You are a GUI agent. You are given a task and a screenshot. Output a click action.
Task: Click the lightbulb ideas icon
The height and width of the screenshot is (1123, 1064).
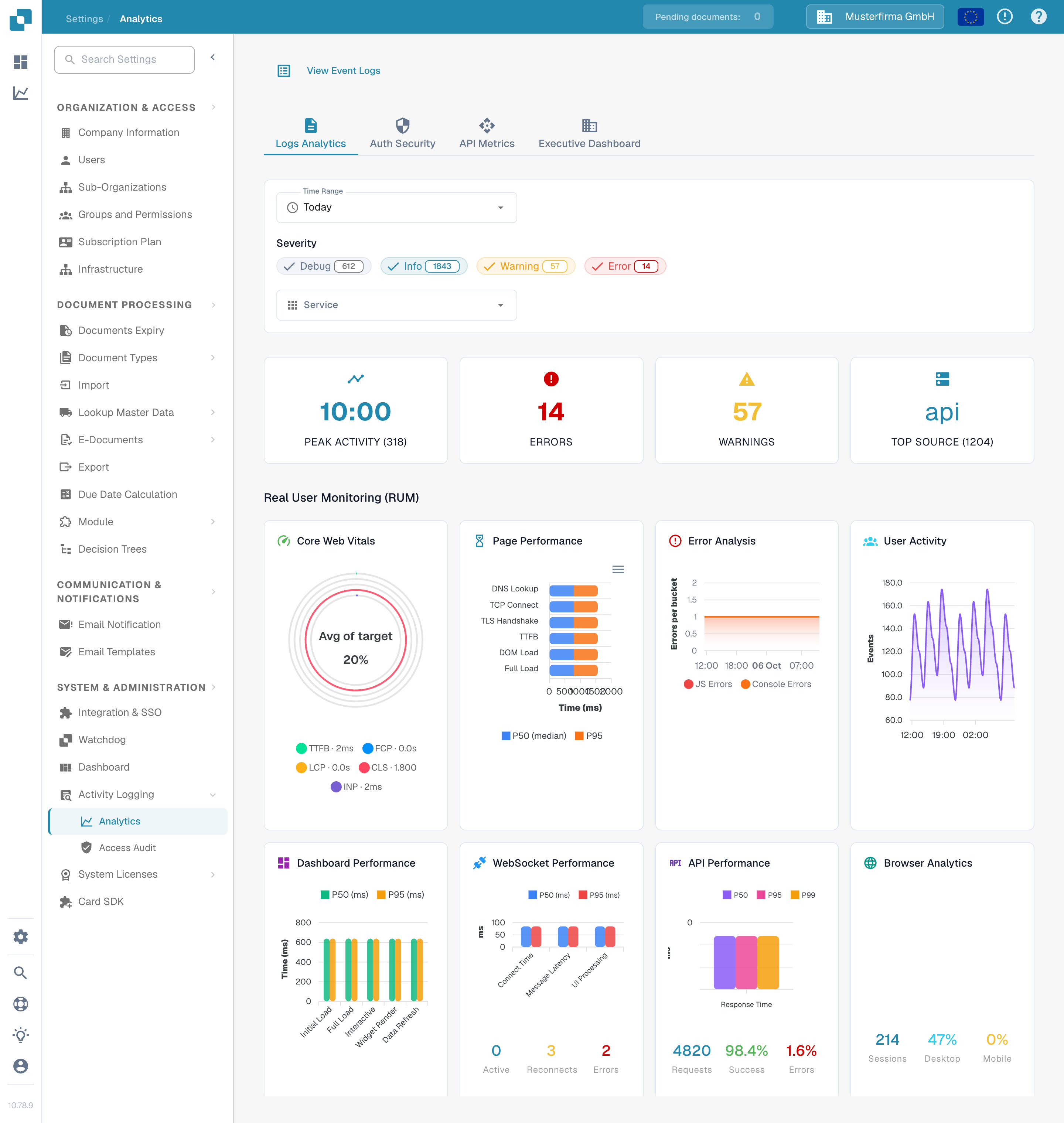tap(20, 1035)
